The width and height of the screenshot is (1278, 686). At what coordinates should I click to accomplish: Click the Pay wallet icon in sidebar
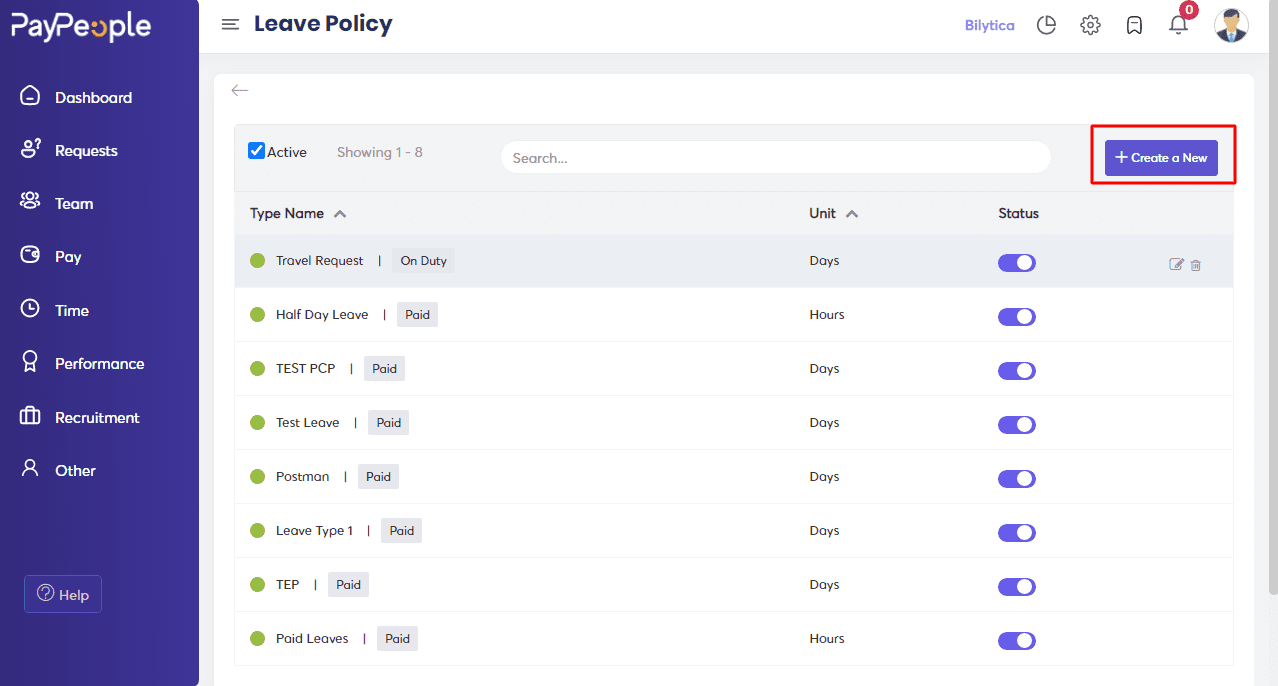click(x=31, y=256)
